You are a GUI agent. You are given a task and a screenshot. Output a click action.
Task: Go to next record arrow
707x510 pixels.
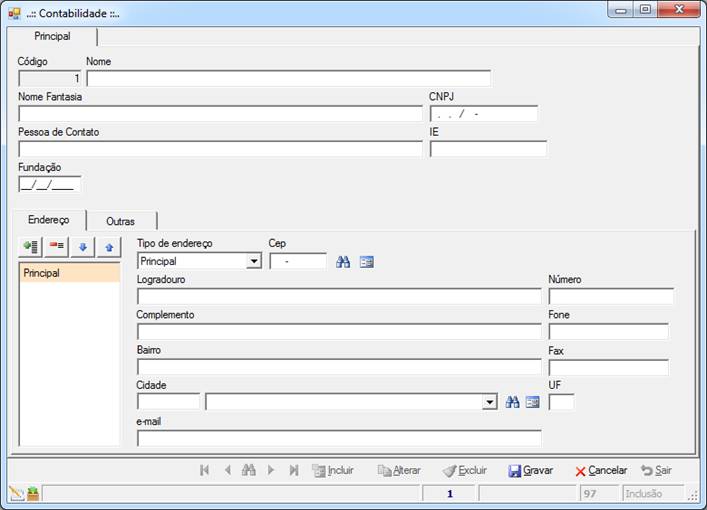click(x=271, y=470)
